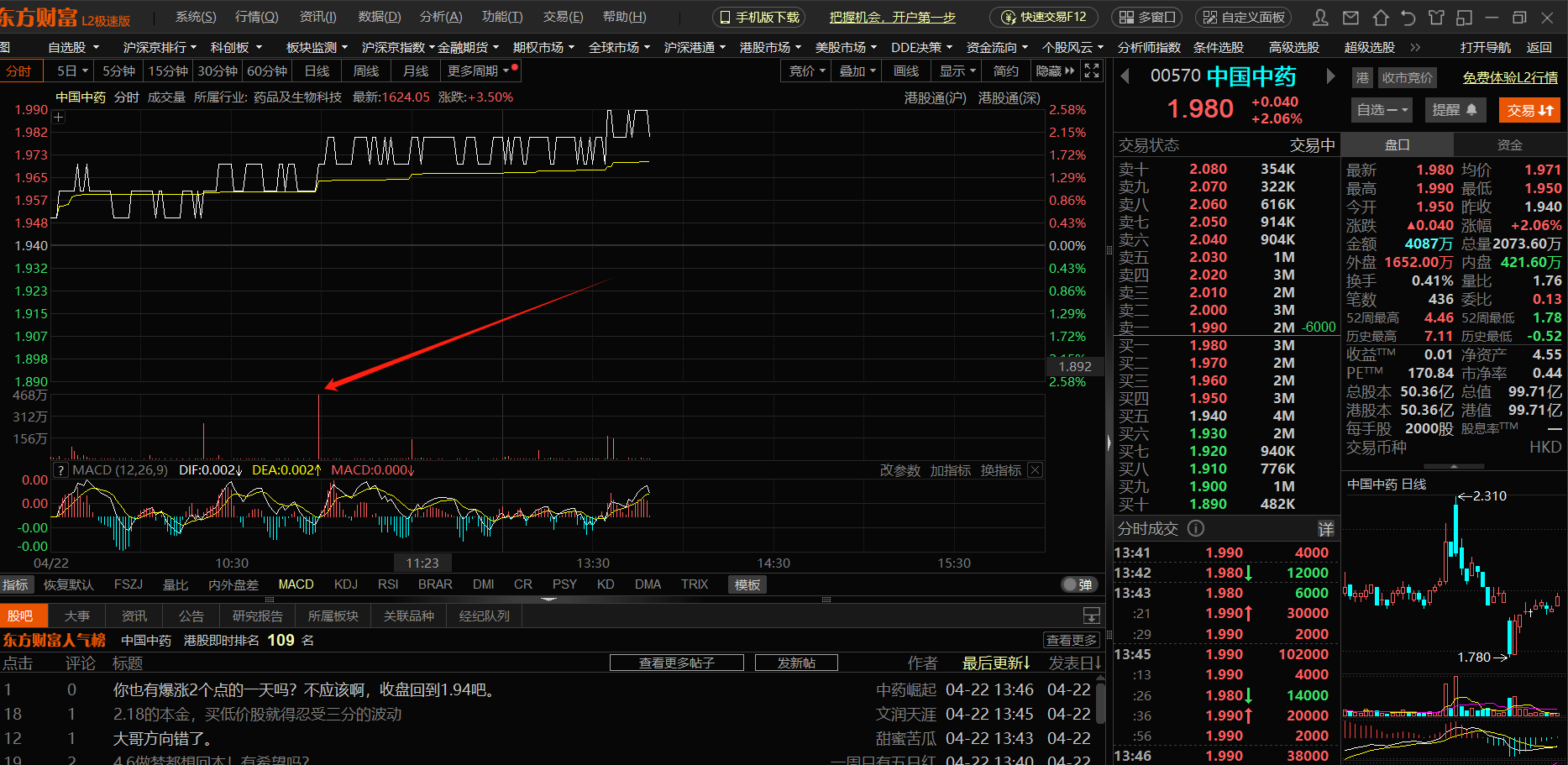Toggle 港股通(沪) overlay
Viewport: 1568px width, 765px height.
[935, 97]
